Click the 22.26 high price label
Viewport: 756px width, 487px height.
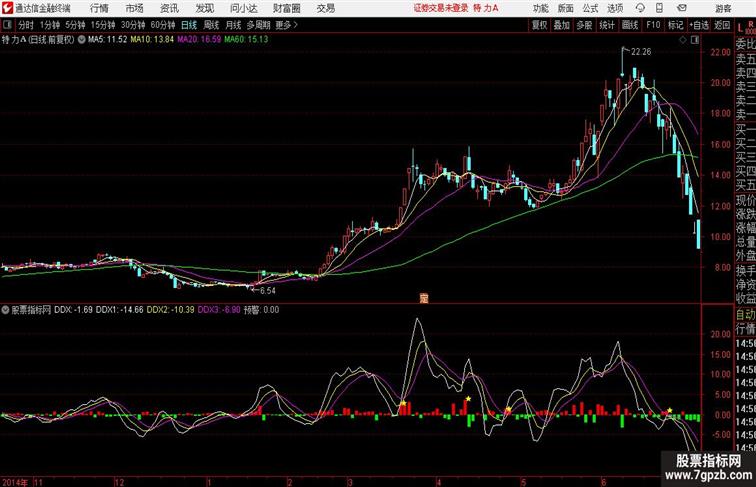point(641,52)
